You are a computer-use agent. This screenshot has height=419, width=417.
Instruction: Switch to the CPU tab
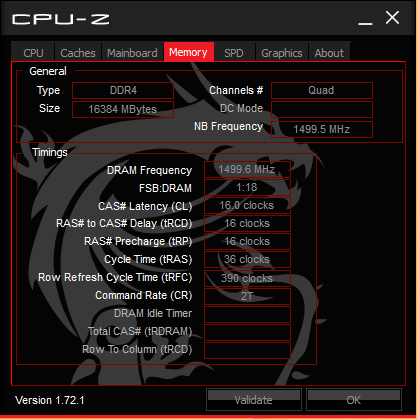[33, 53]
